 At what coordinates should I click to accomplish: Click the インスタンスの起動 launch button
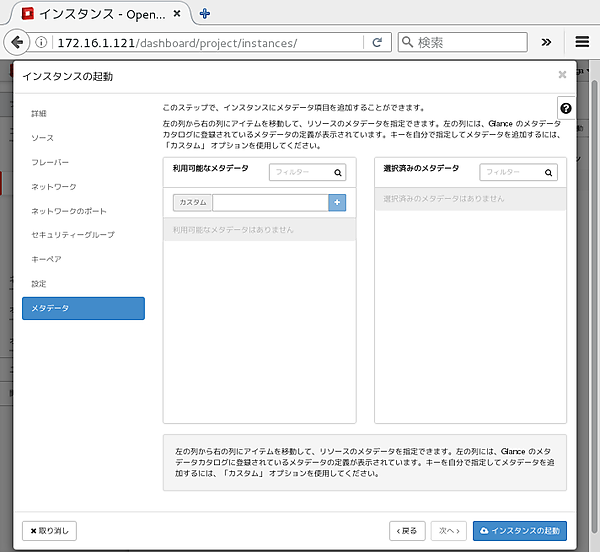pyautogui.click(x=520, y=531)
